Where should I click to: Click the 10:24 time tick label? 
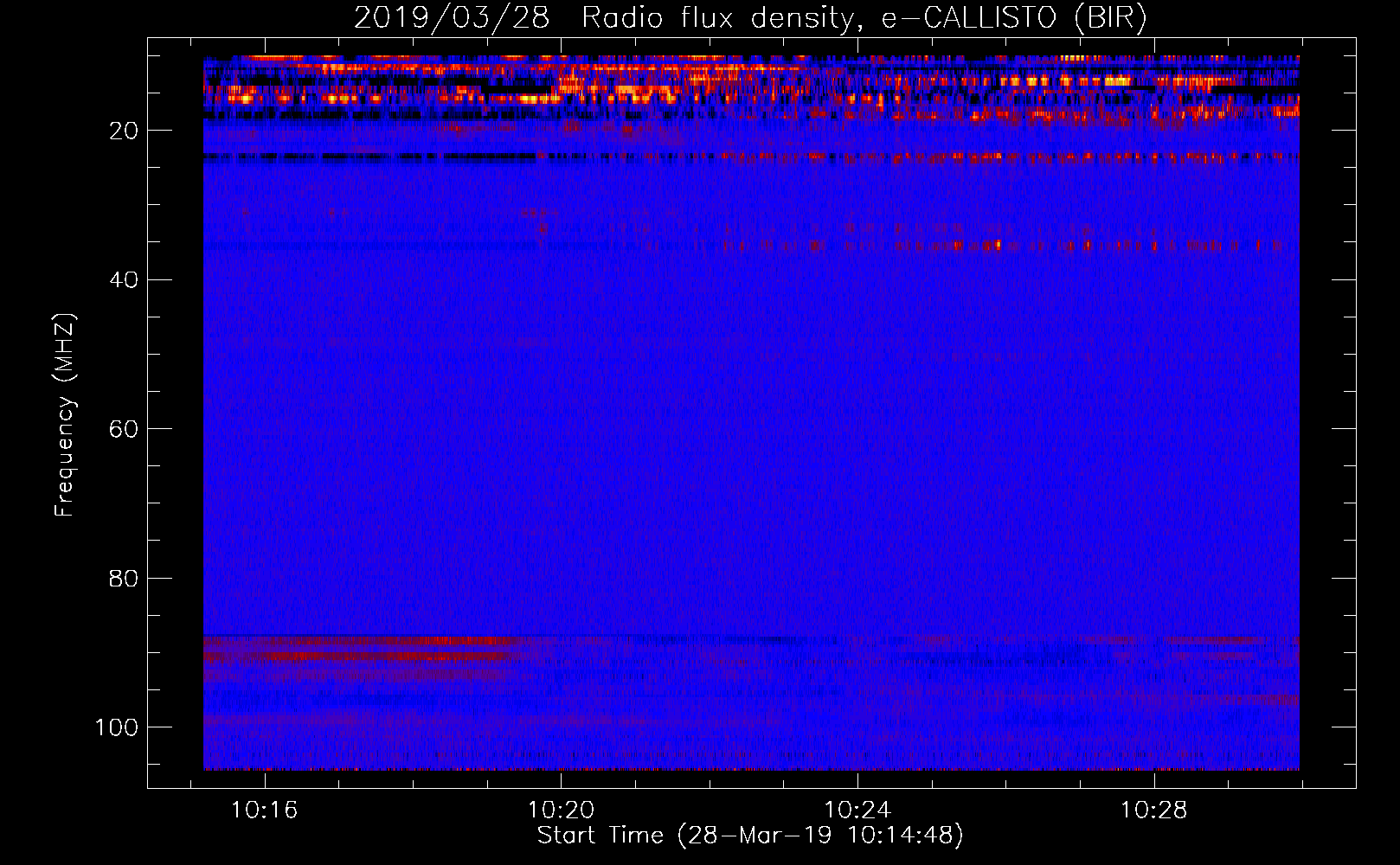pos(857,811)
